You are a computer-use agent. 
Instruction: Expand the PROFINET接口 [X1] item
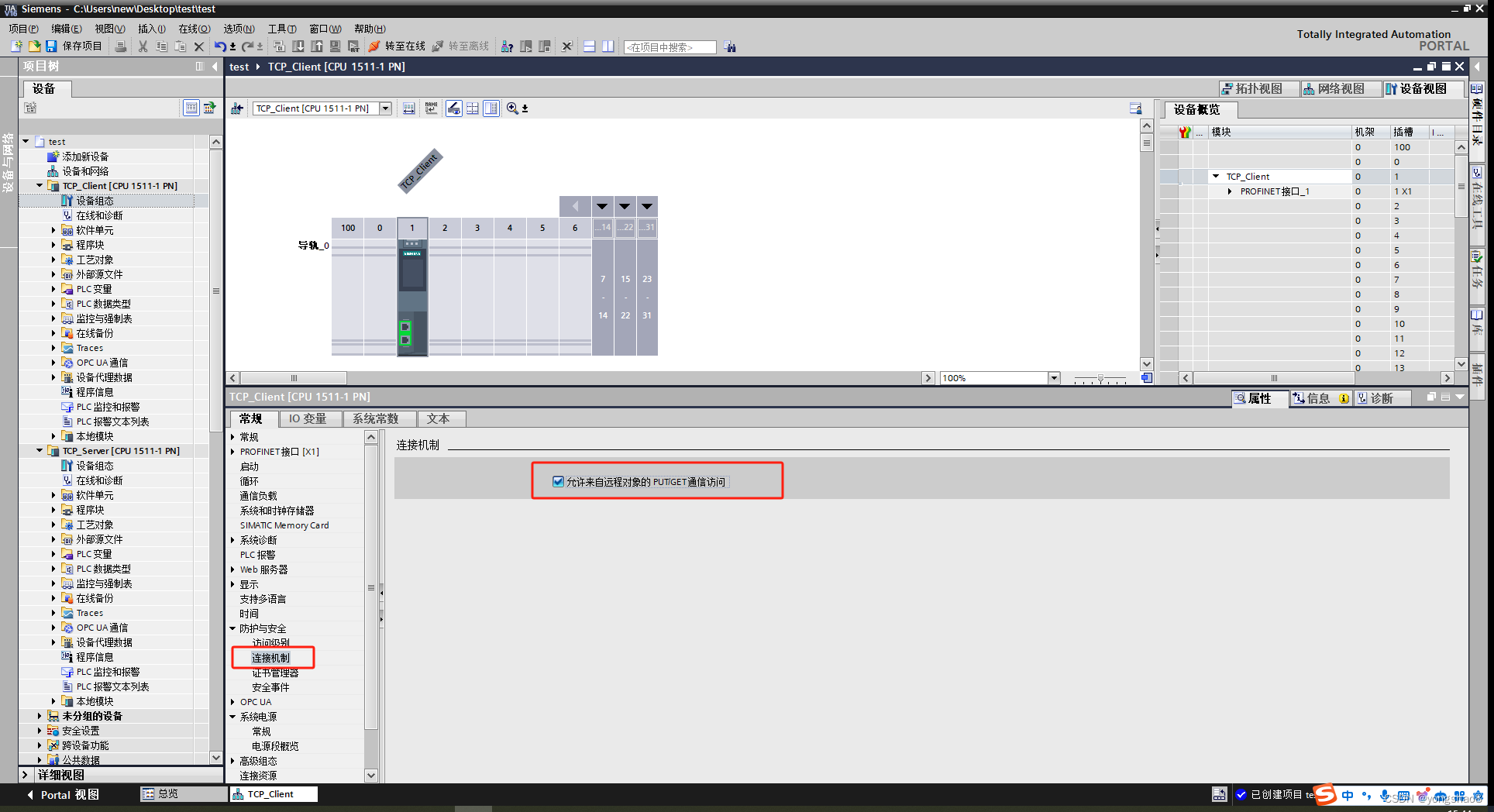pos(232,452)
